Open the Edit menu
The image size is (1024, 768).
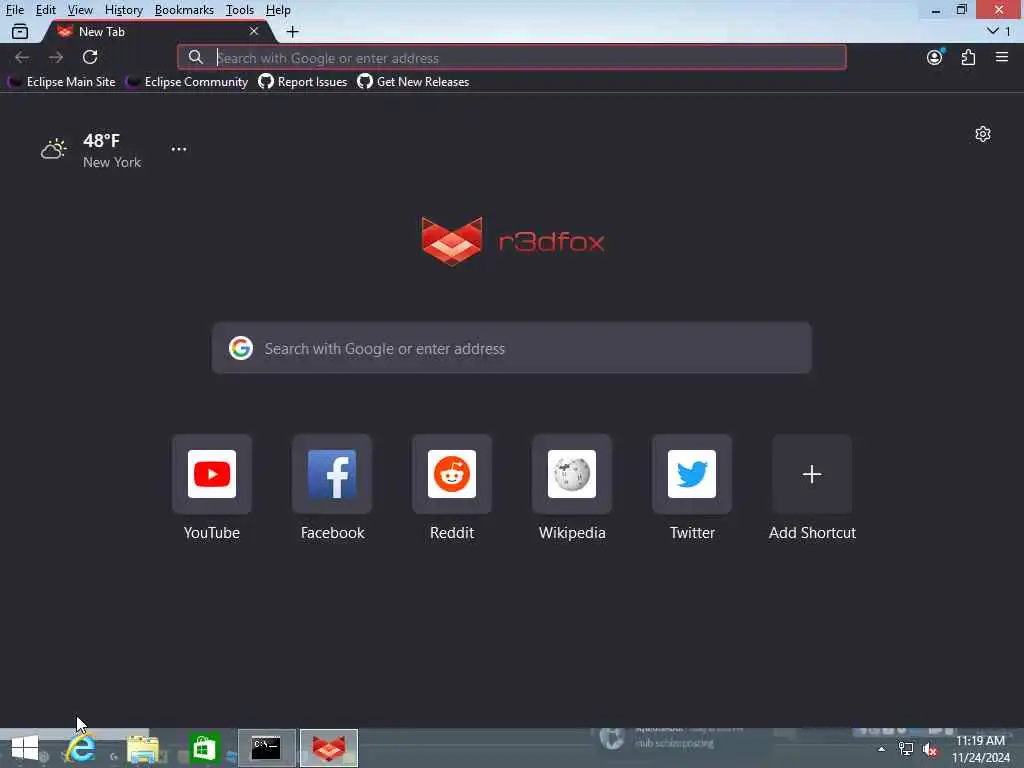pyautogui.click(x=45, y=10)
